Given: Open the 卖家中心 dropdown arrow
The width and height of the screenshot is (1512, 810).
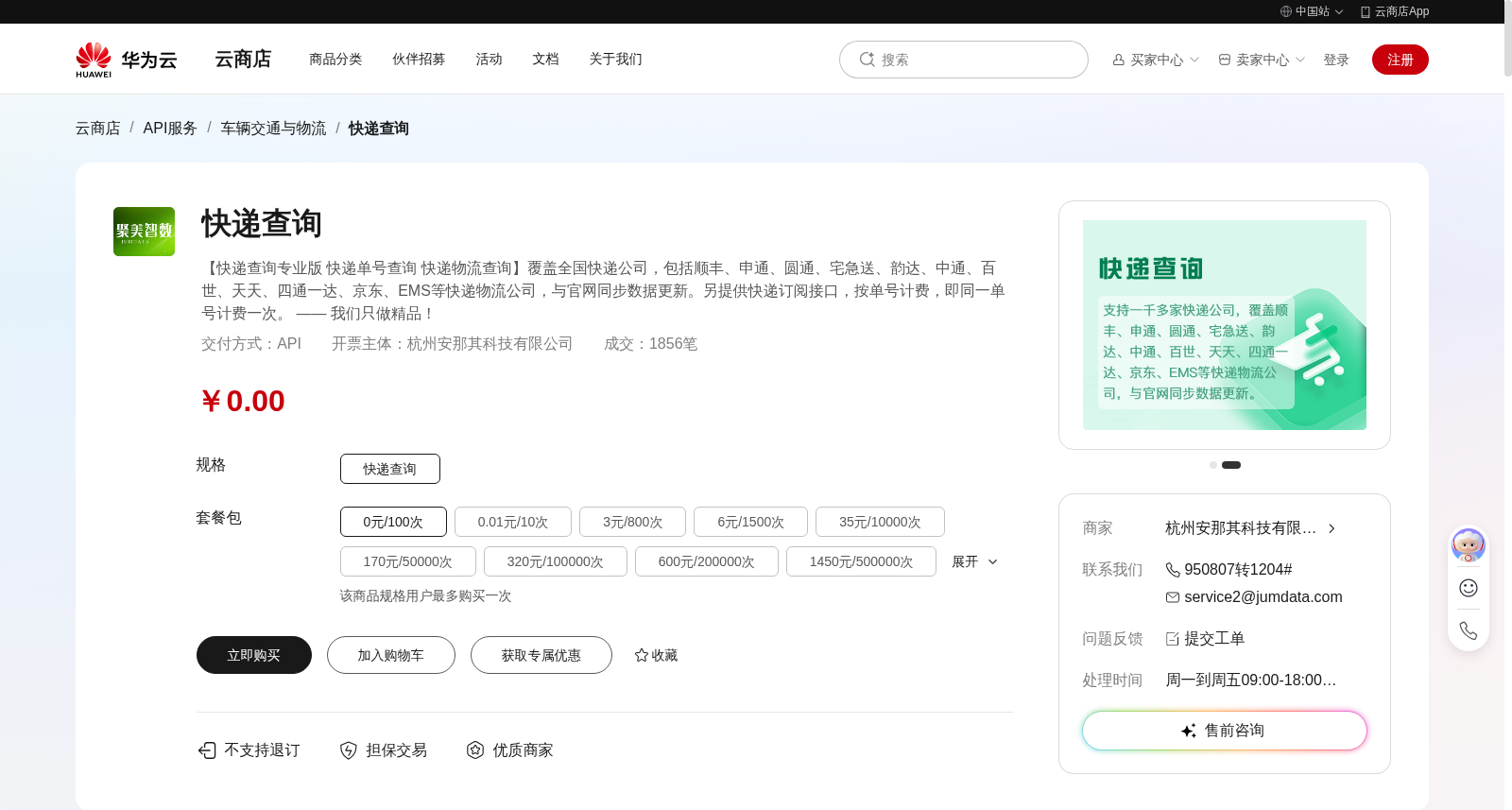Looking at the screenshot, I should pyautogui.click(x=1300, y=60).
